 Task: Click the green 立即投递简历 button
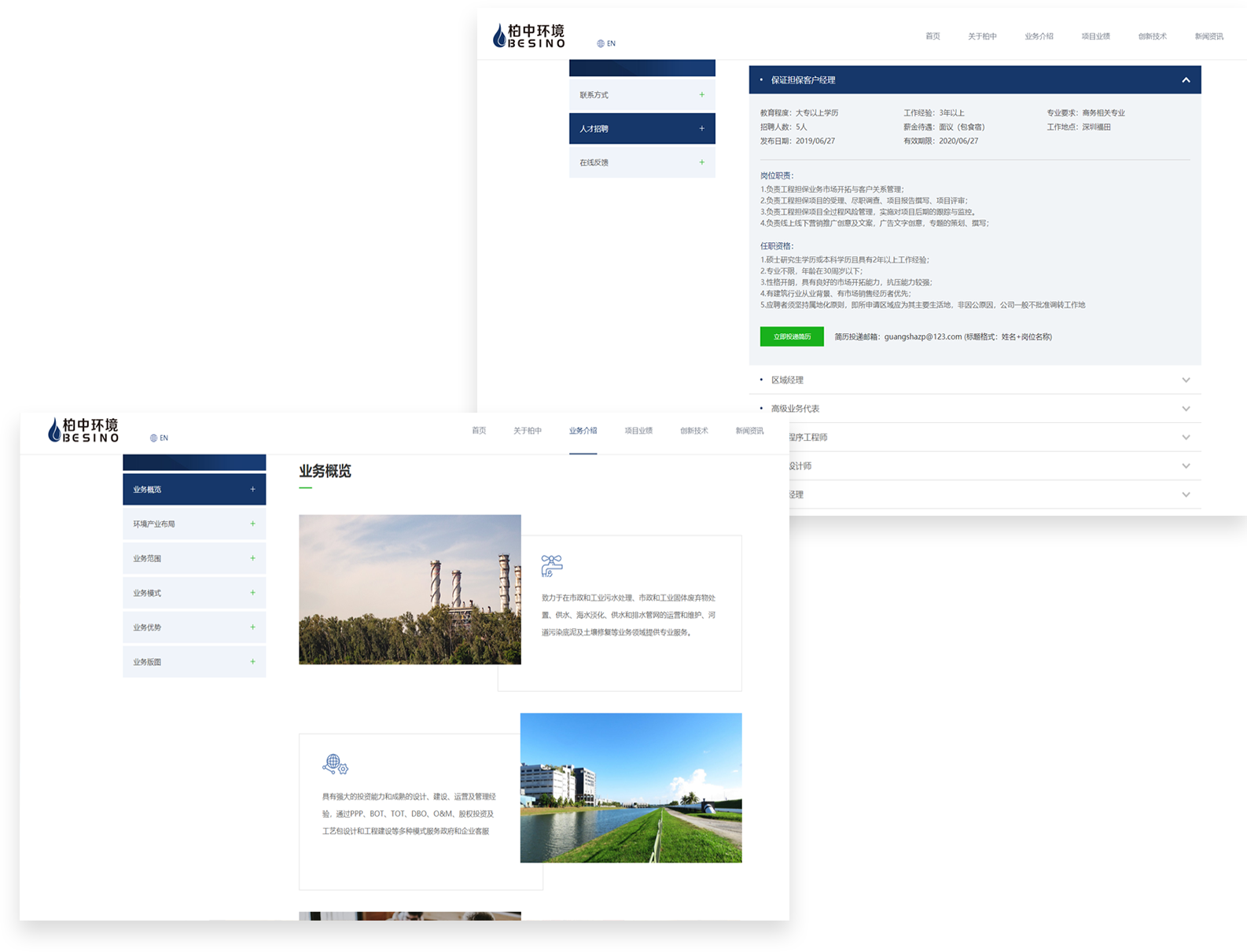[x=792, y=336]
